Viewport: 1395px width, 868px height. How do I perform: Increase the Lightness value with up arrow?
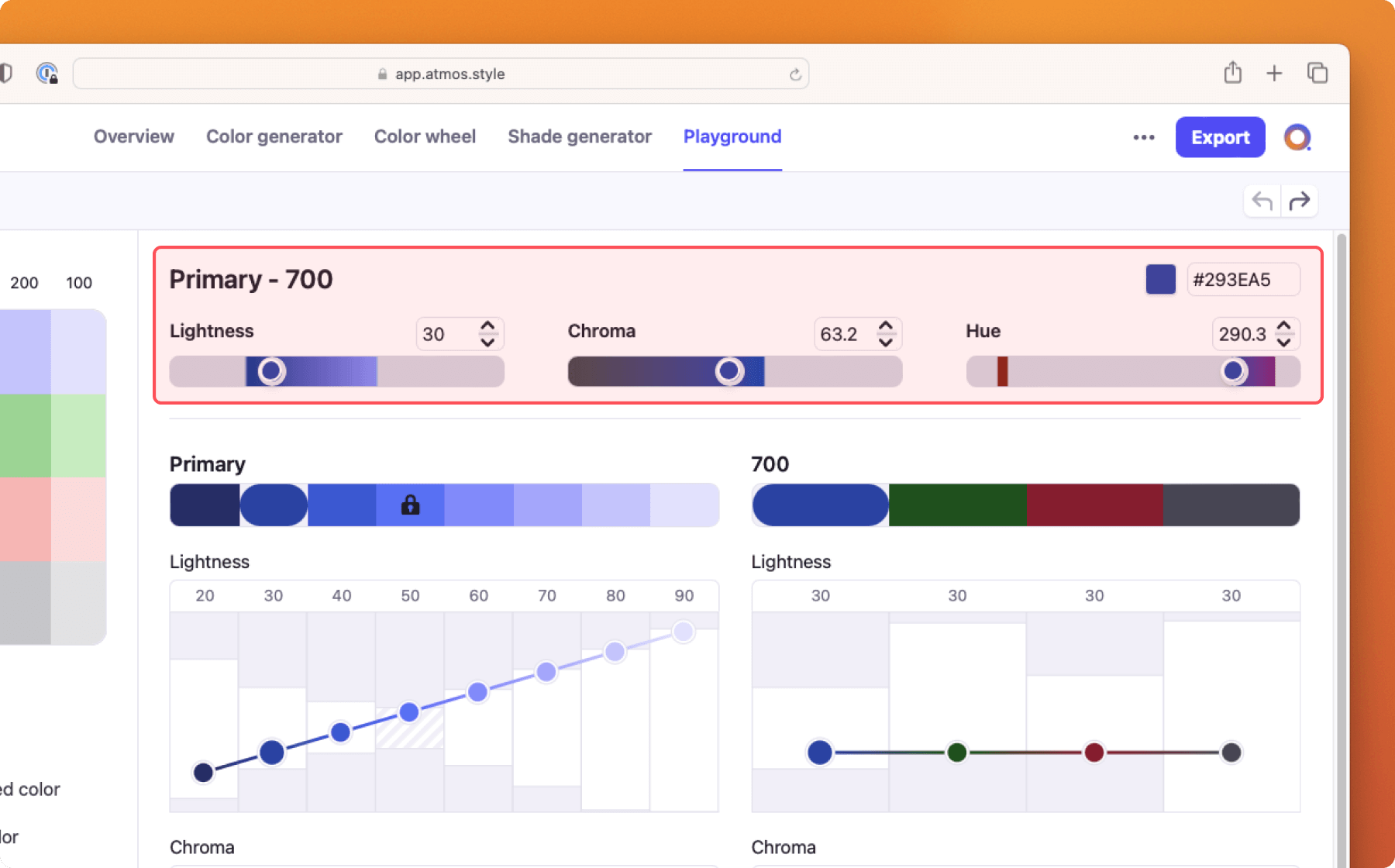pyautogui.click(x=487, y=326)
